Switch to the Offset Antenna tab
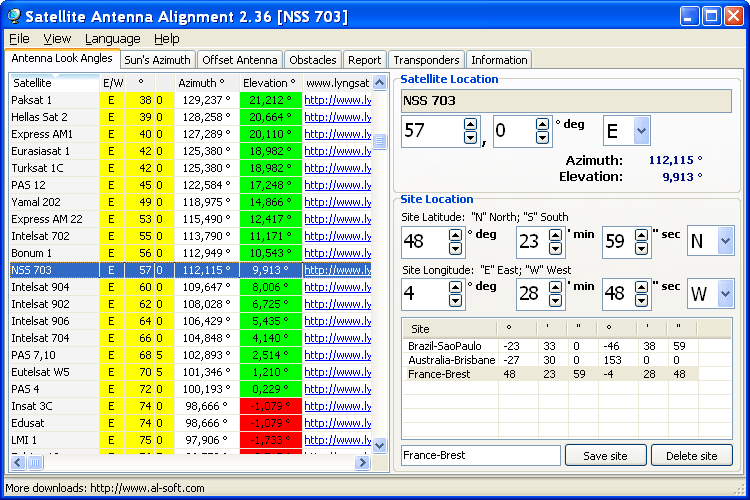This screenshot has height=500, width=750. (x=240, y=60)
